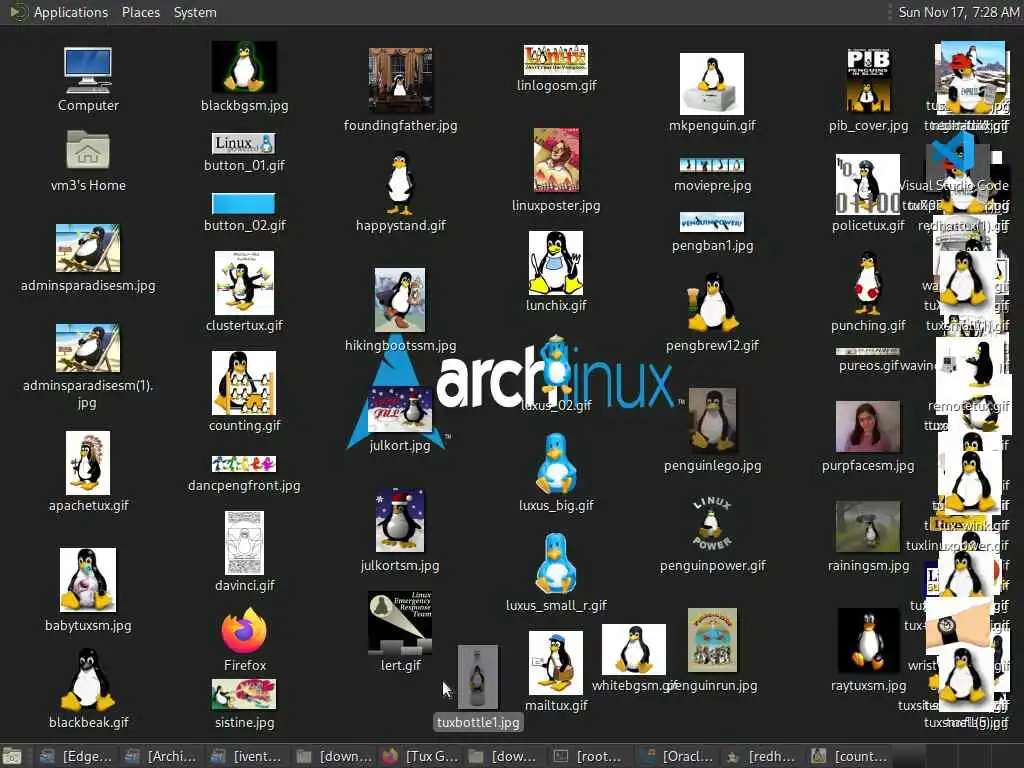Viewport: 1024px width, 768px height.
Task: Select the clustertux.gif icon
Action: click(244, 283)
